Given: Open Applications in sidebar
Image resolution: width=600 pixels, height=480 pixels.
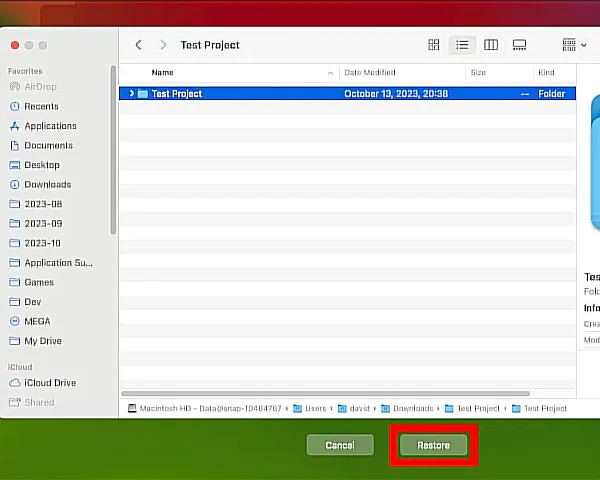Looking at the screenshot, I should pos(43,126).
